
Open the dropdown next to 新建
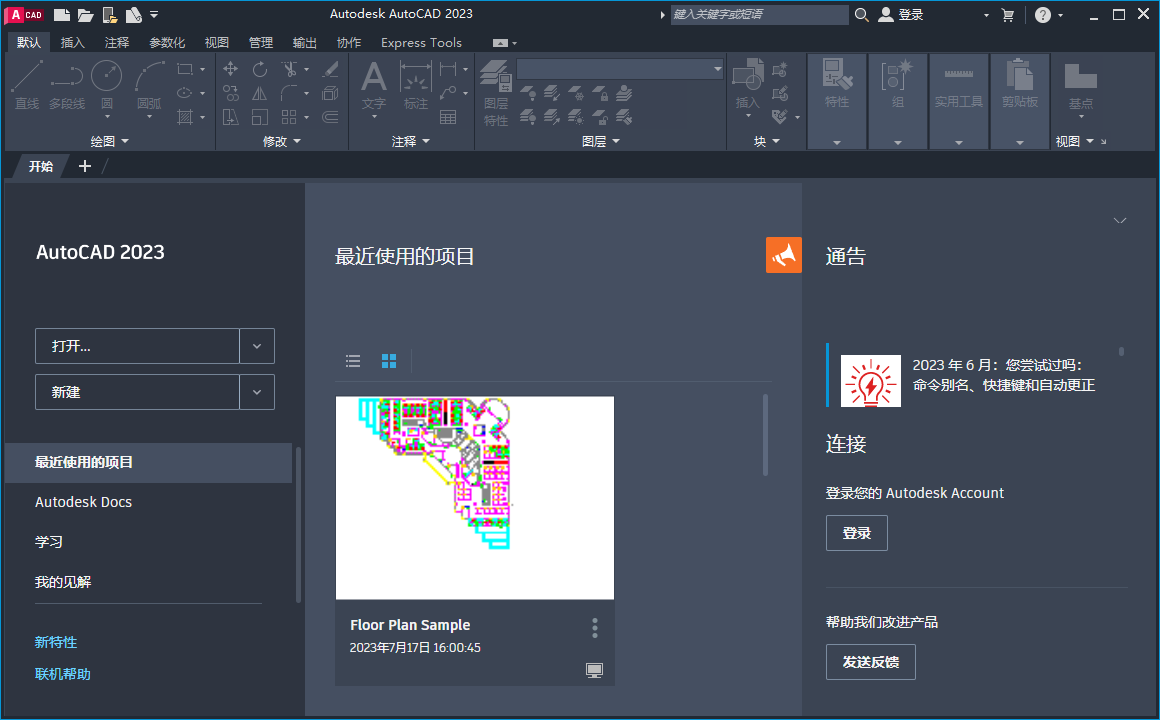click(257, 391)
